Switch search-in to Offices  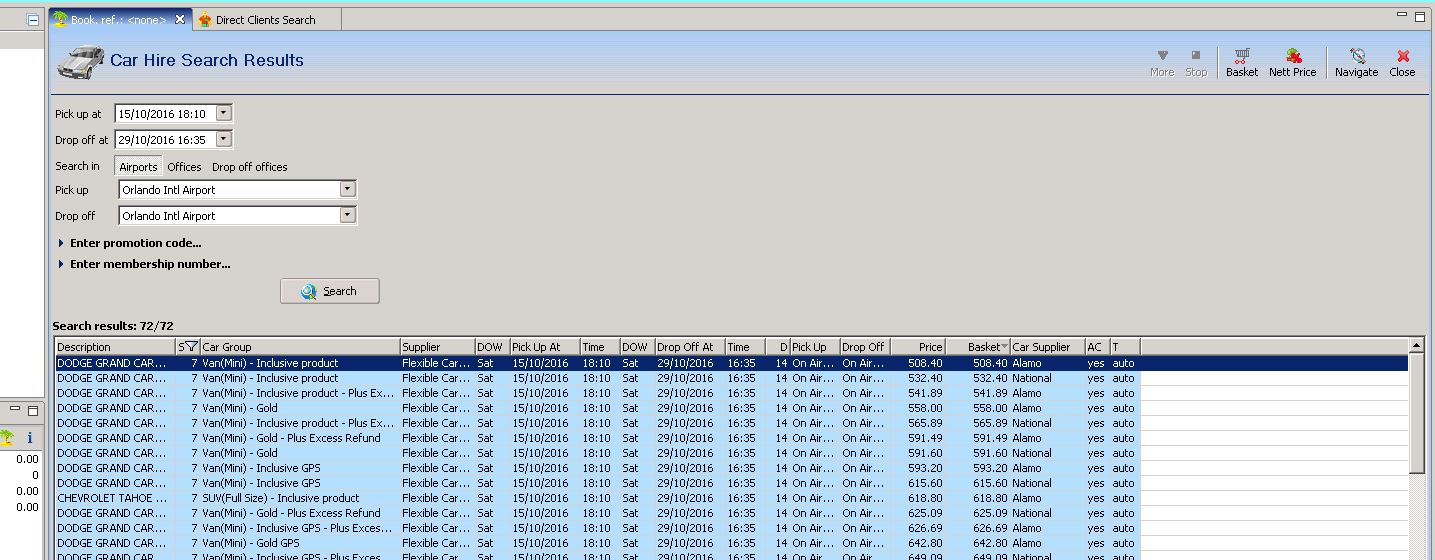coord(184,167)
